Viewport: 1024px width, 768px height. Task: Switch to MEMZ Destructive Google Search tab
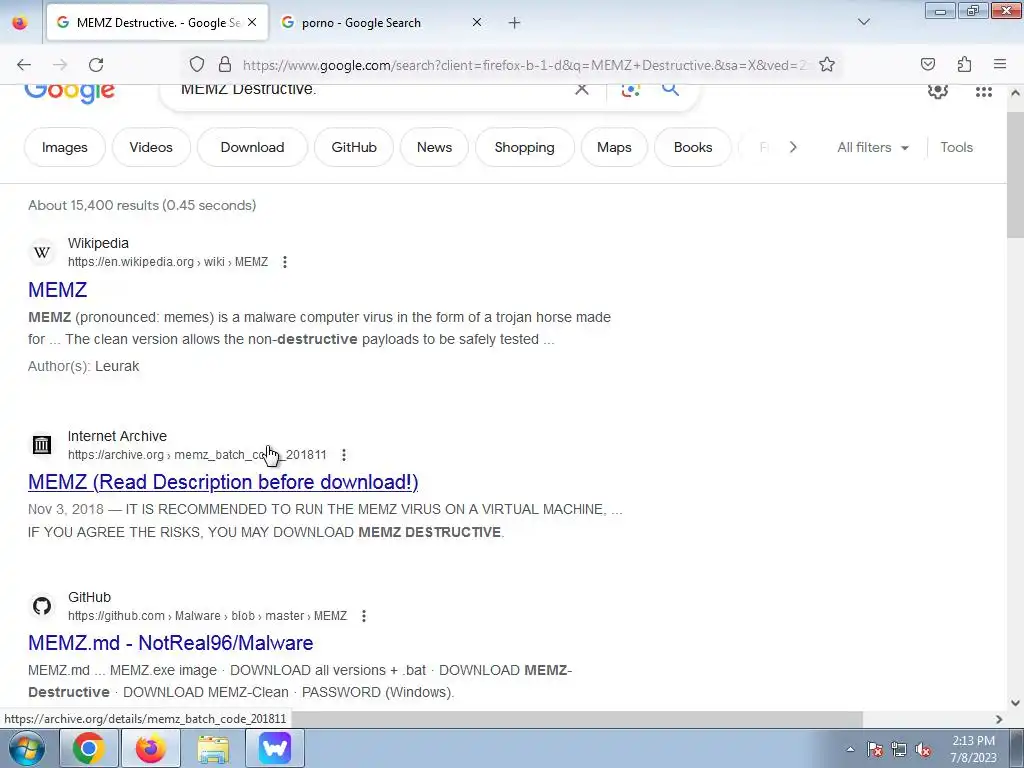point(157,22)
